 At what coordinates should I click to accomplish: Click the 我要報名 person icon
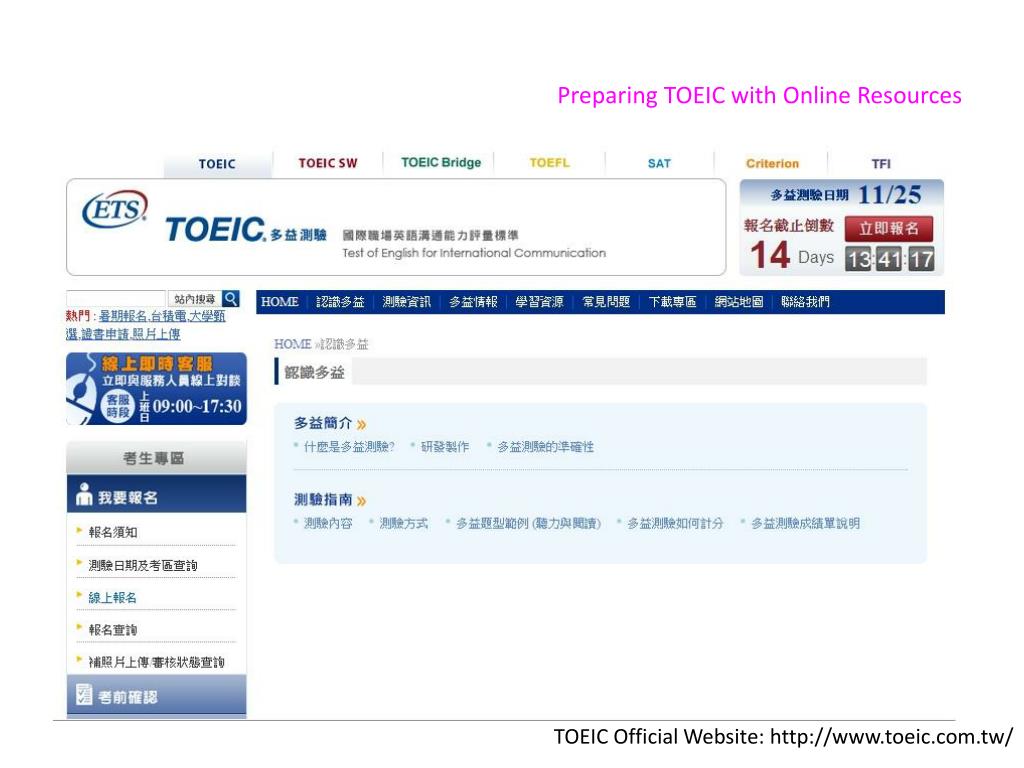[84, 494]
